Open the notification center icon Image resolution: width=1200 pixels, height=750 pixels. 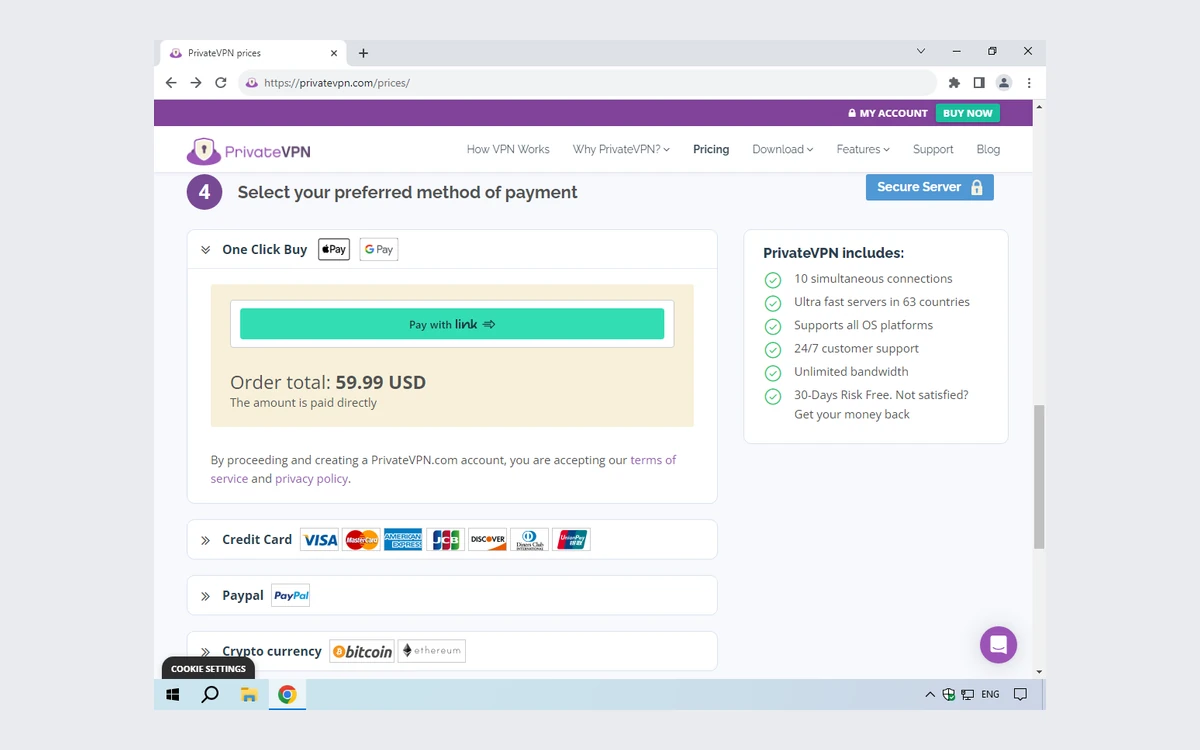1020,695
